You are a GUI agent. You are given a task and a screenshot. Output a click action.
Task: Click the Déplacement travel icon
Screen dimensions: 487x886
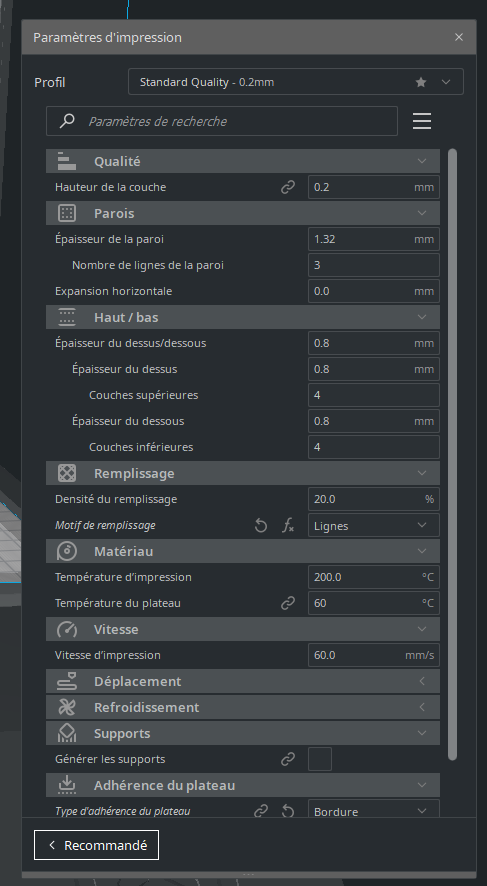click(x=67, y=681)
